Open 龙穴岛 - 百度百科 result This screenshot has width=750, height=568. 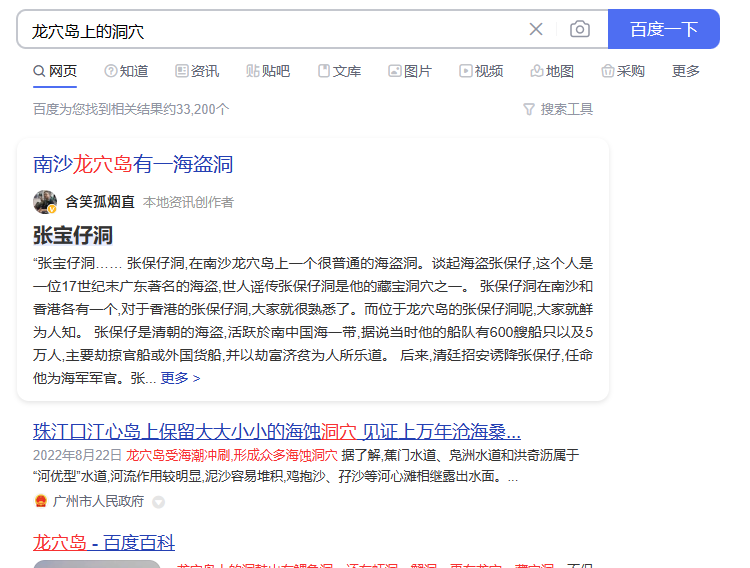[104, 543]
